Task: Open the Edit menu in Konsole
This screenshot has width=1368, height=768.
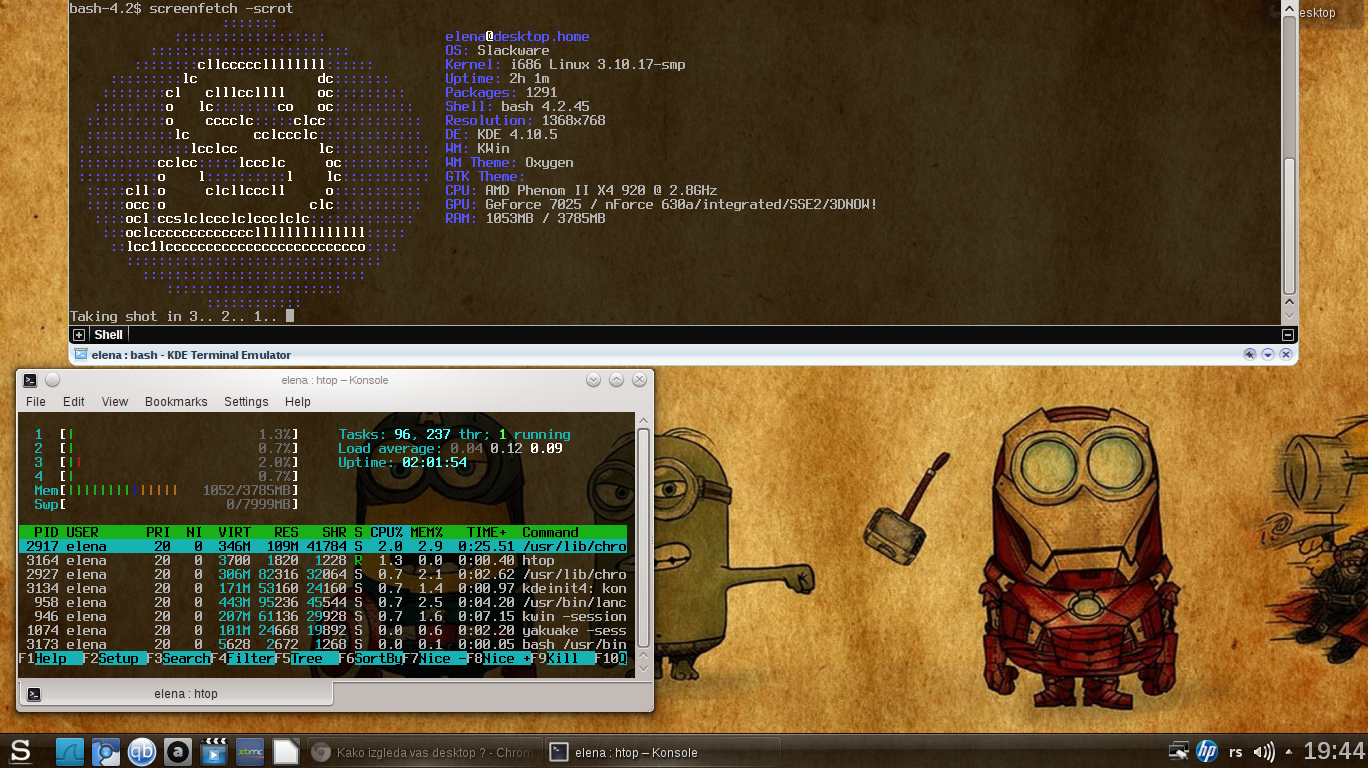Action: pyautogui.click(x=74, y=402)
